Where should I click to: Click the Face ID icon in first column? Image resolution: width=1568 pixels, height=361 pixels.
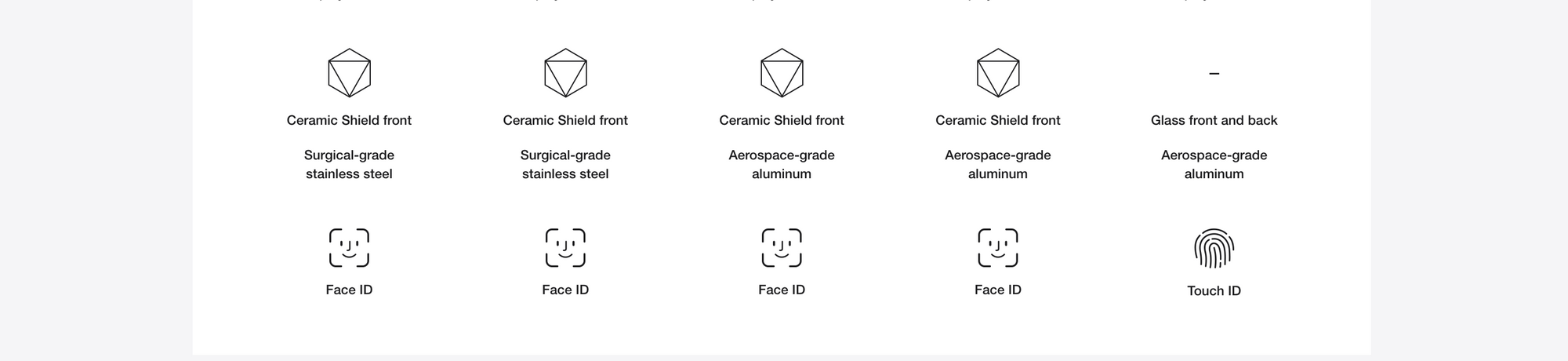(x=349, y=248)
